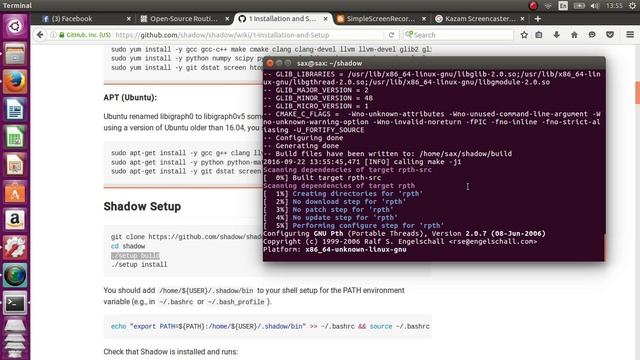The height and width of the screenshot is (360, 640).
Task: Open the battery indicator menu
Action: tap(579, 6)
